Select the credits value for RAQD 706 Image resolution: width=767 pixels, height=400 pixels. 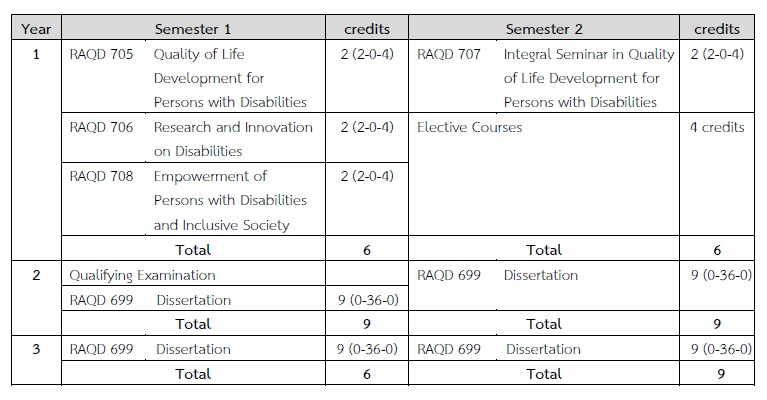pos(366,127)
